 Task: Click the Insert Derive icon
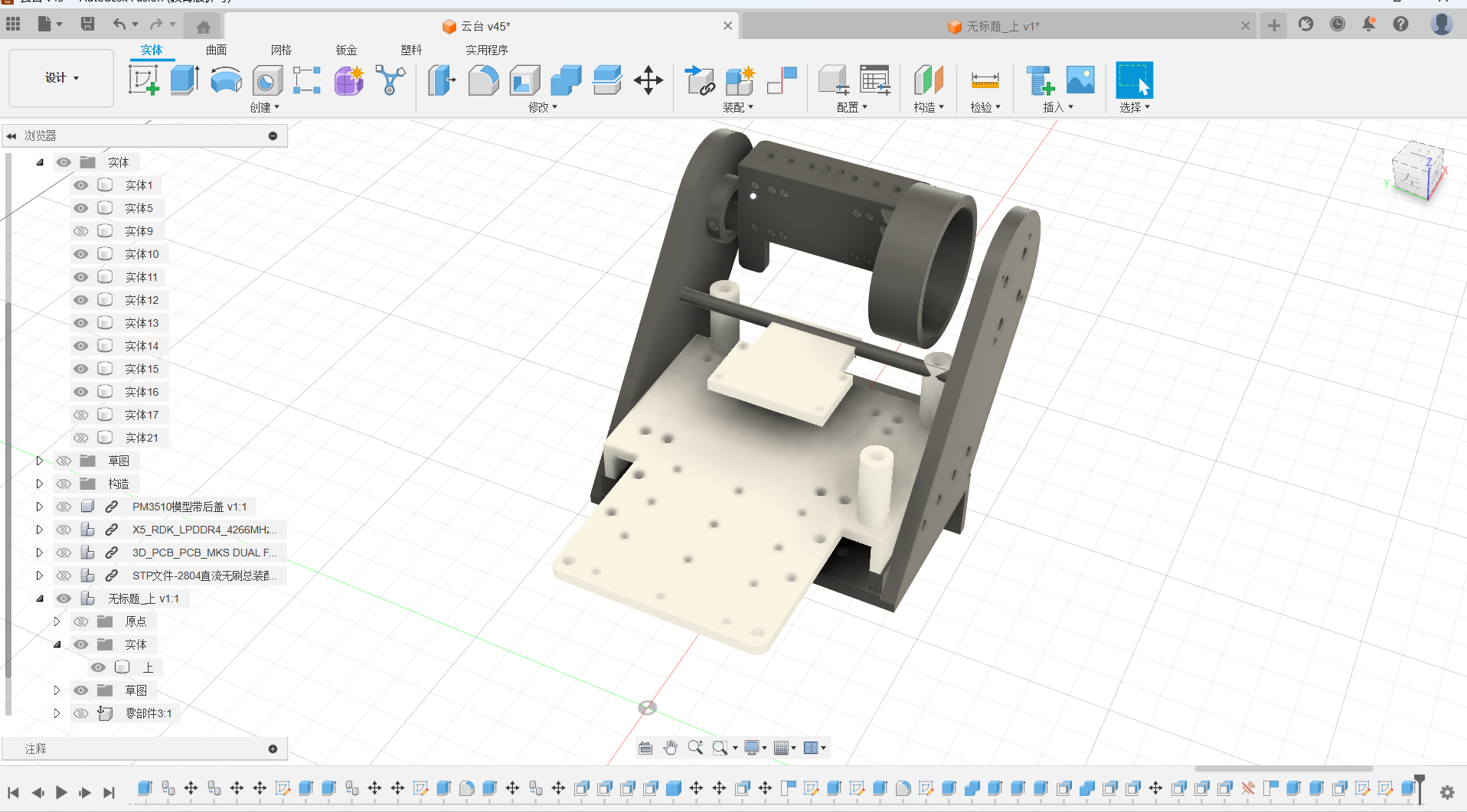[1040, 80]
